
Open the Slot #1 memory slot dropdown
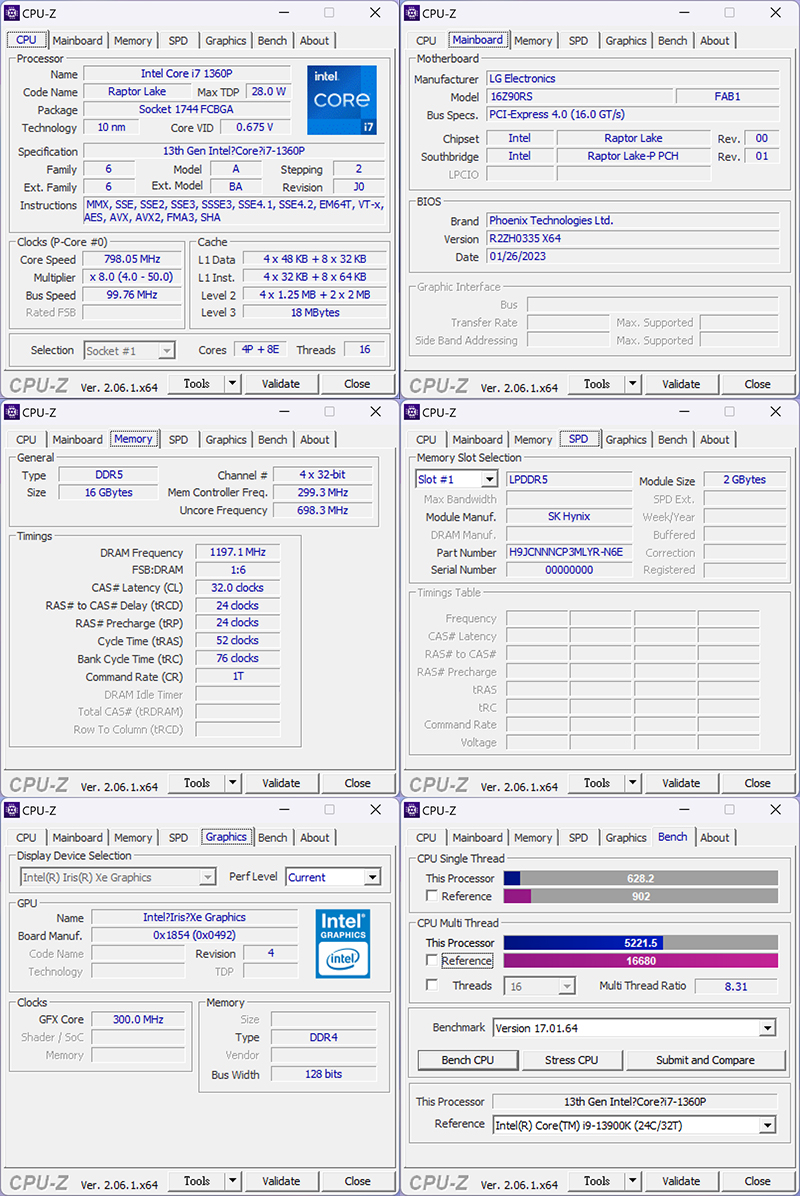pos(490,479)
